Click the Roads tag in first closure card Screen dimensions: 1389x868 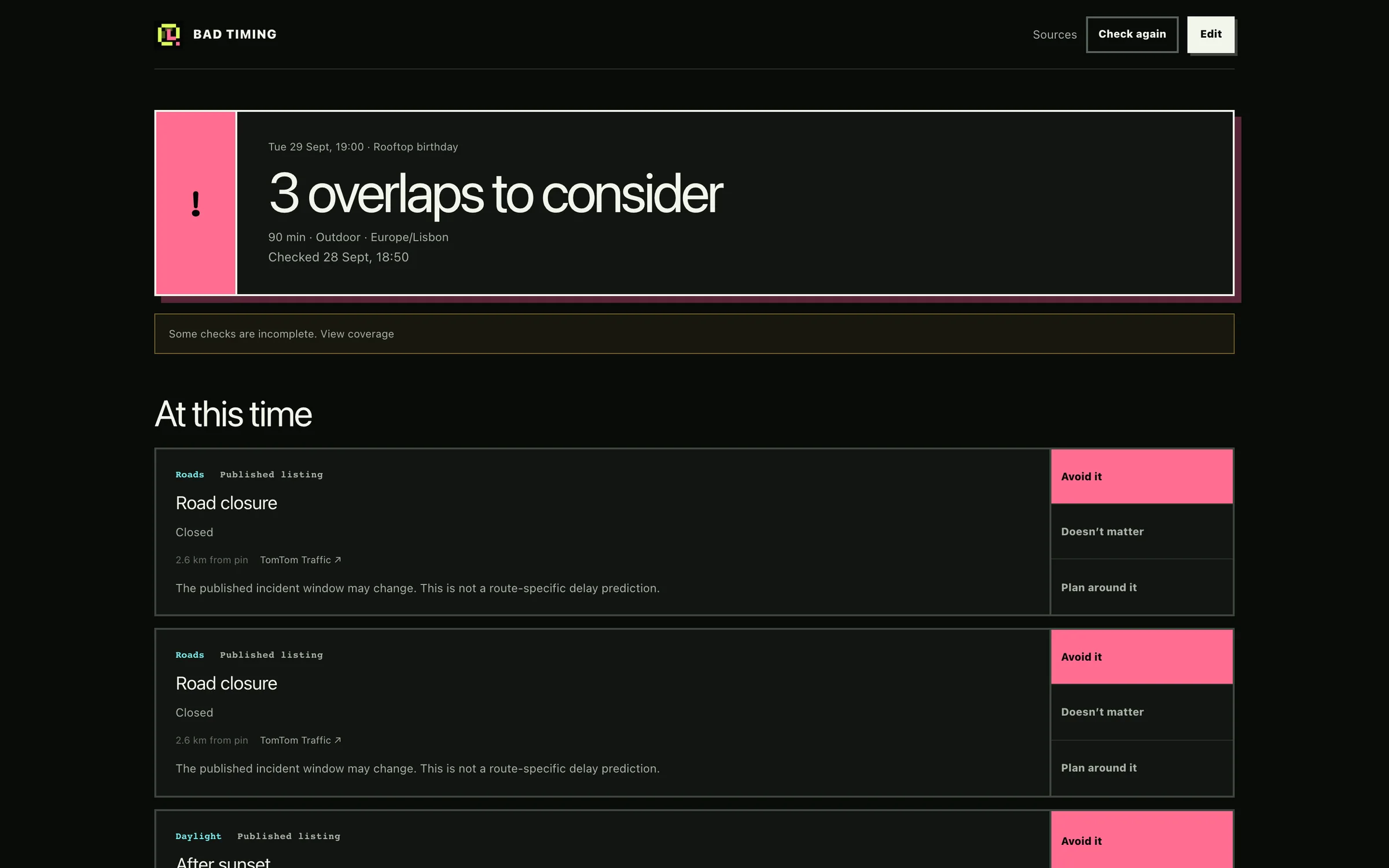click(x=190, y=475)
